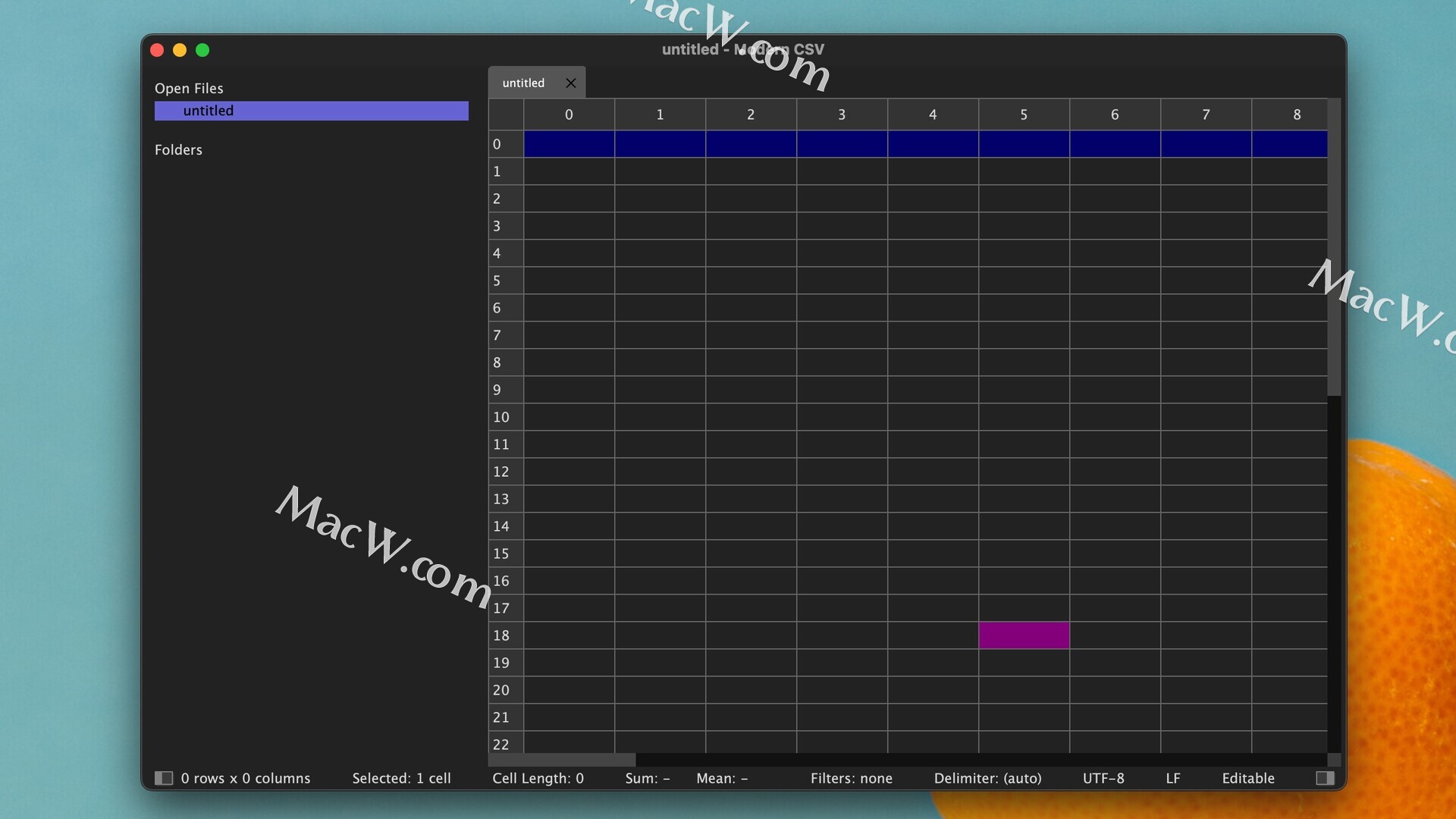This screenshot has width=1456, height=819.
Task: Click the Sum: – status
Action: point(648,778)
